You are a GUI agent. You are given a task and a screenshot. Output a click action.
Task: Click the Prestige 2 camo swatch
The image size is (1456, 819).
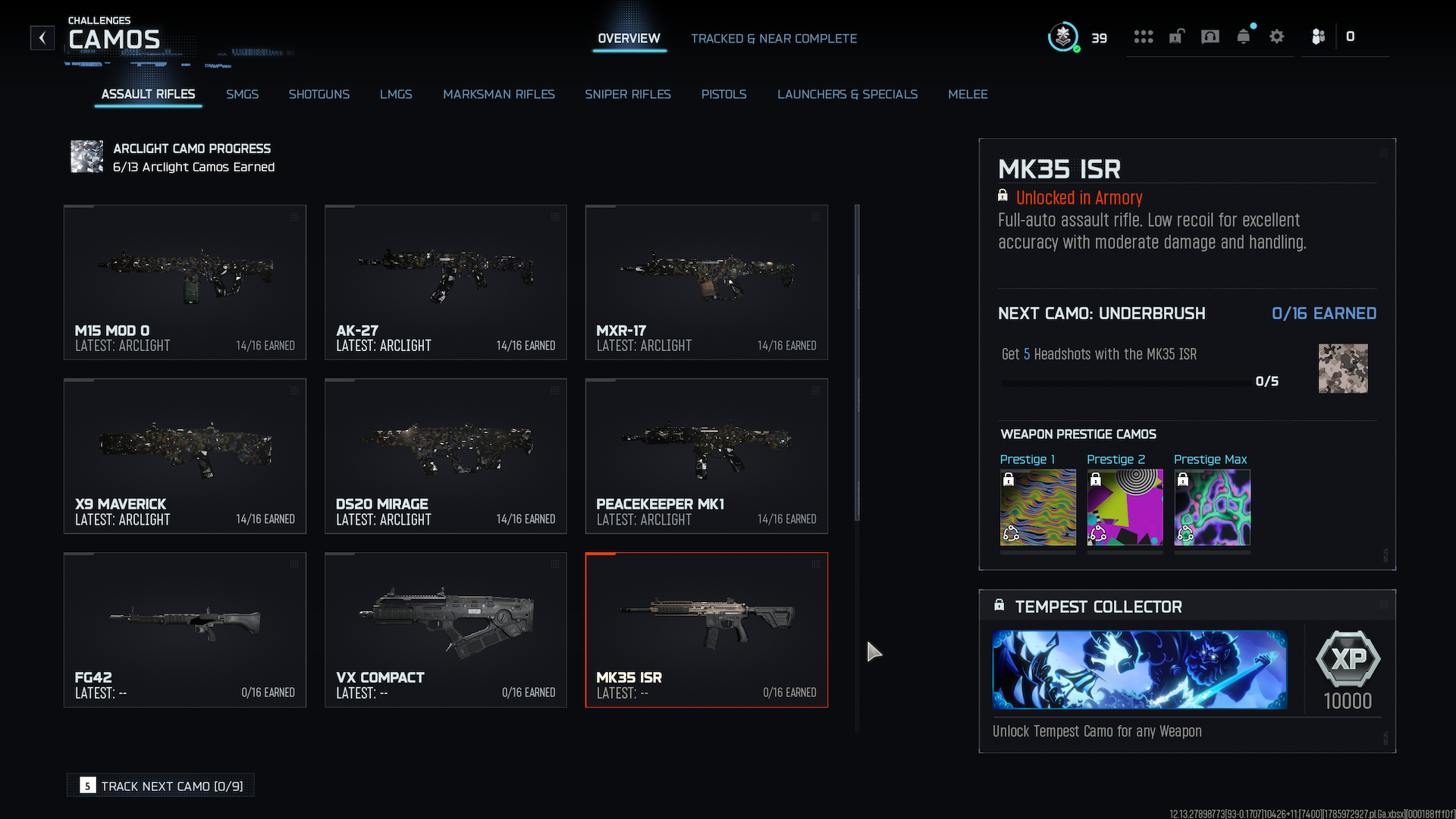tap(1125, 507)
